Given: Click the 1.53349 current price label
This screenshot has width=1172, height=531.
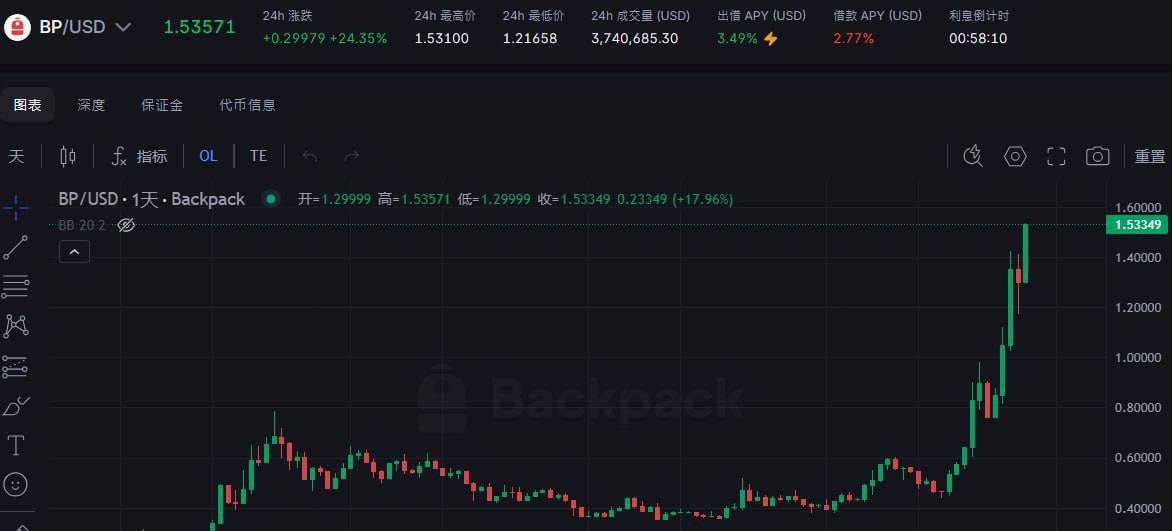Looking at the screenshot, I should click(1137, 224).
